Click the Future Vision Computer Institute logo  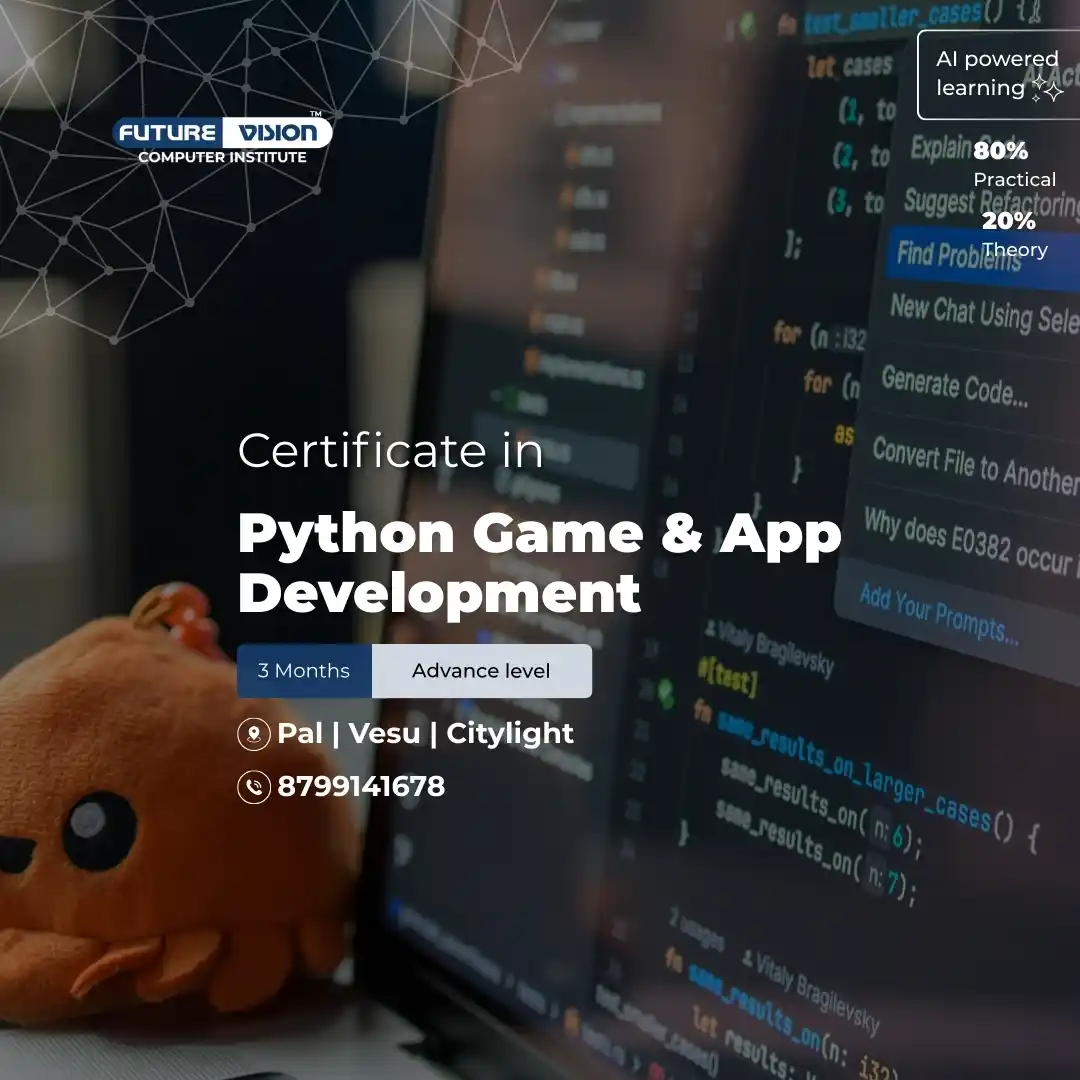[222, 140]
